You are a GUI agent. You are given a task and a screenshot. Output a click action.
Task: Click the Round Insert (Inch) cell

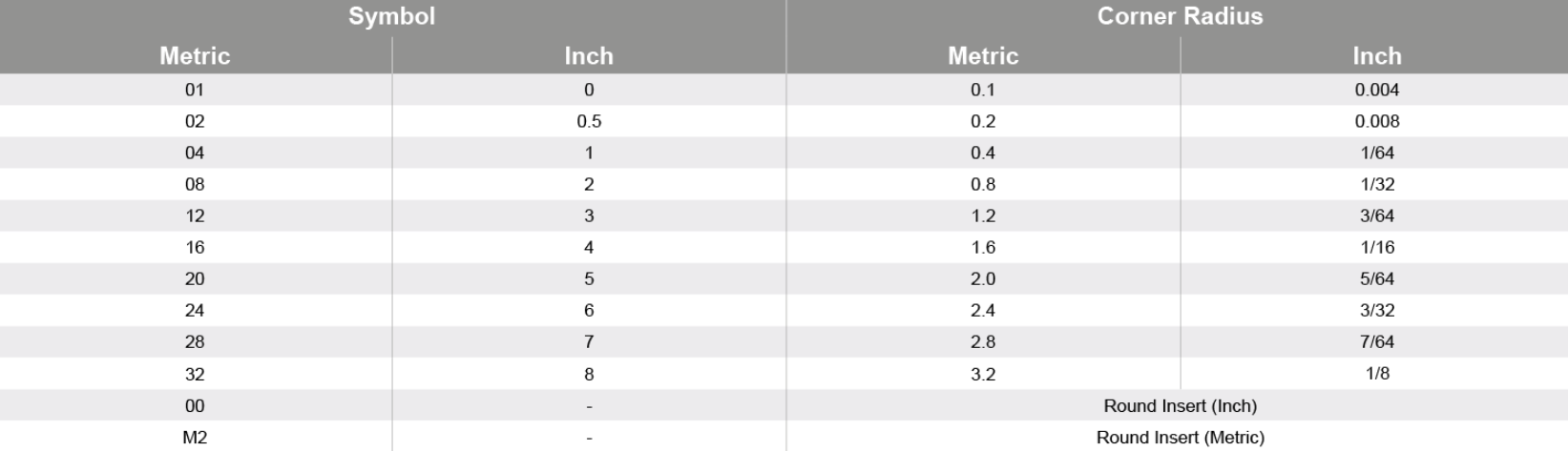(1178, 405)
